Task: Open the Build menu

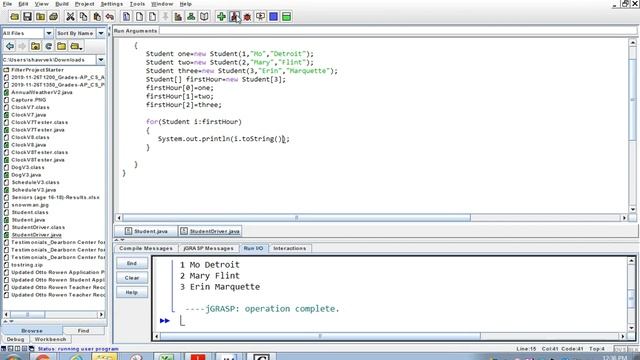Action: tap(62, 4)
